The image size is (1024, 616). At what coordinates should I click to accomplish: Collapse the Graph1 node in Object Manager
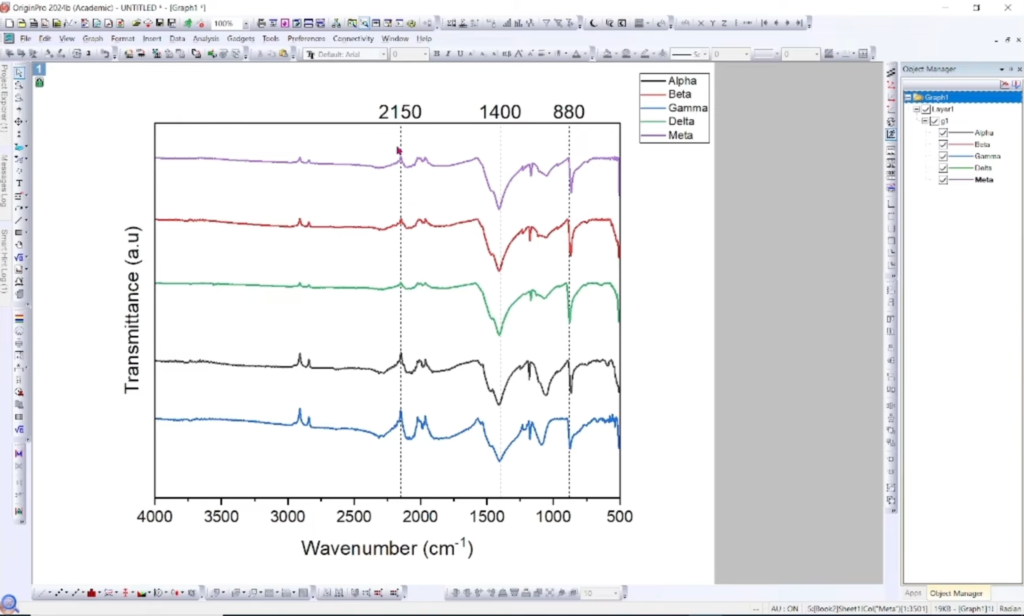[908, 97]
